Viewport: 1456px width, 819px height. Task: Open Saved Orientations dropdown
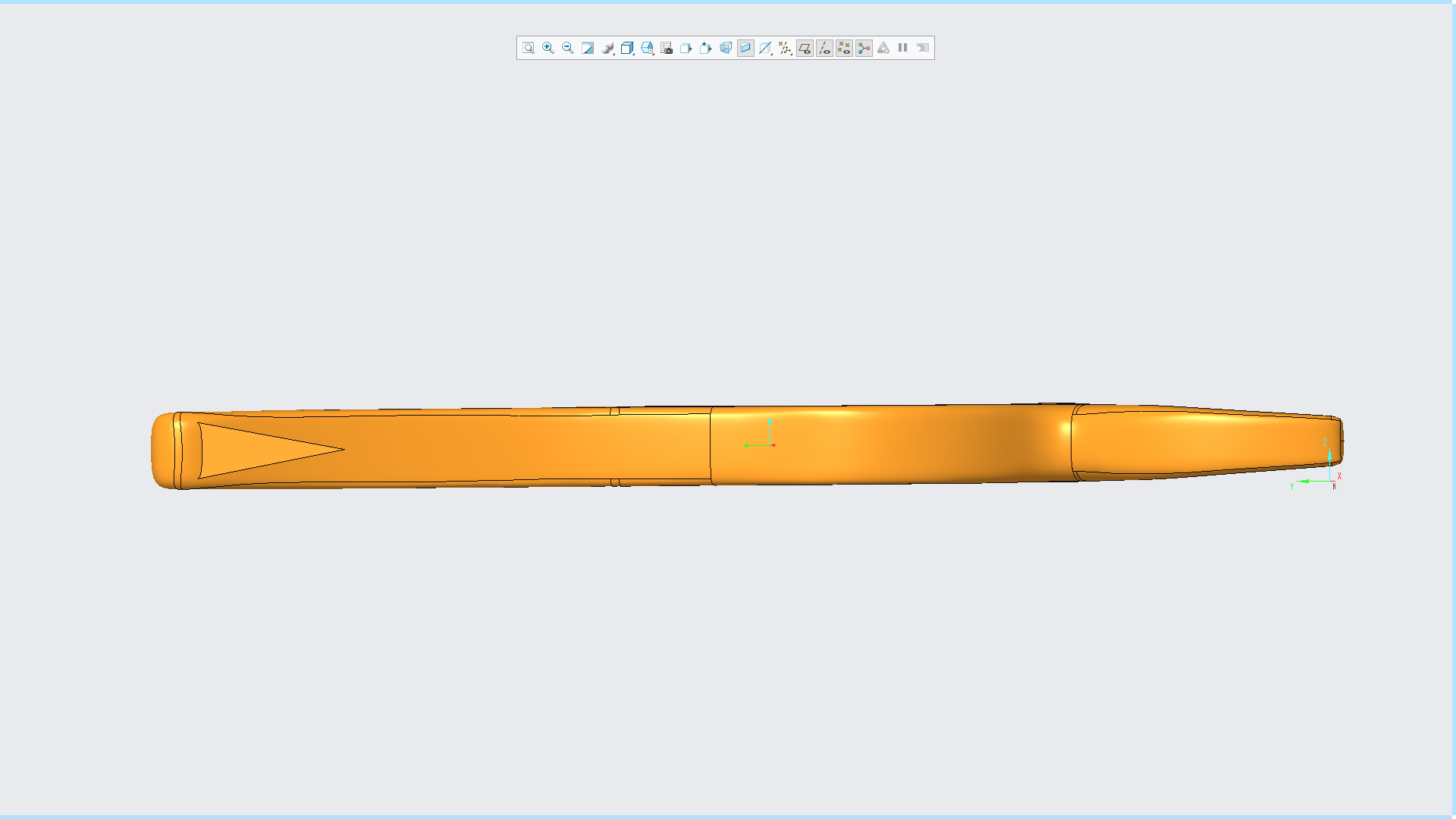click(x=647, y=48)
